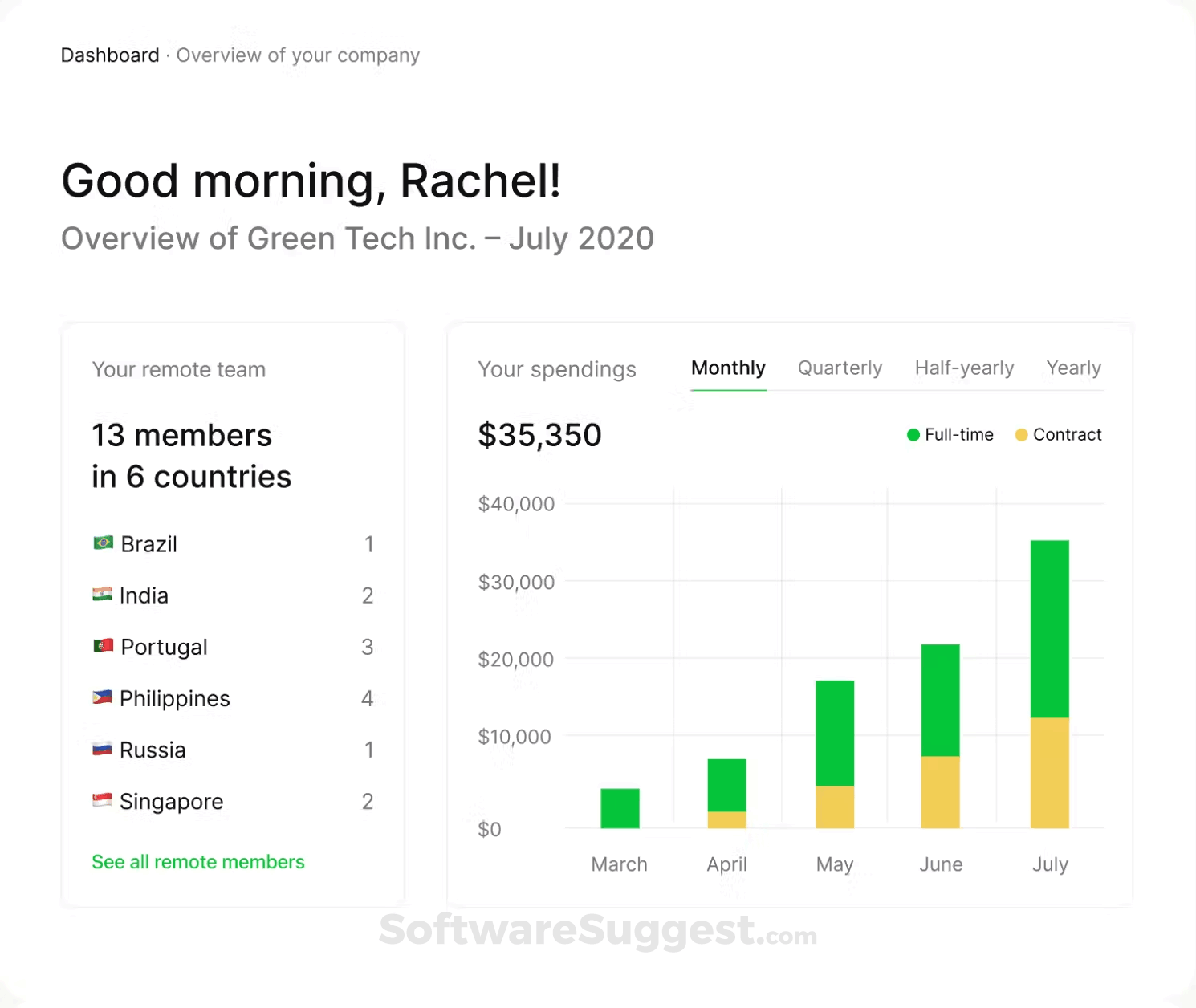Open the Yearly spending view
Viewport: 1196px width, 1008px height.
click(x=1073, y=368)
